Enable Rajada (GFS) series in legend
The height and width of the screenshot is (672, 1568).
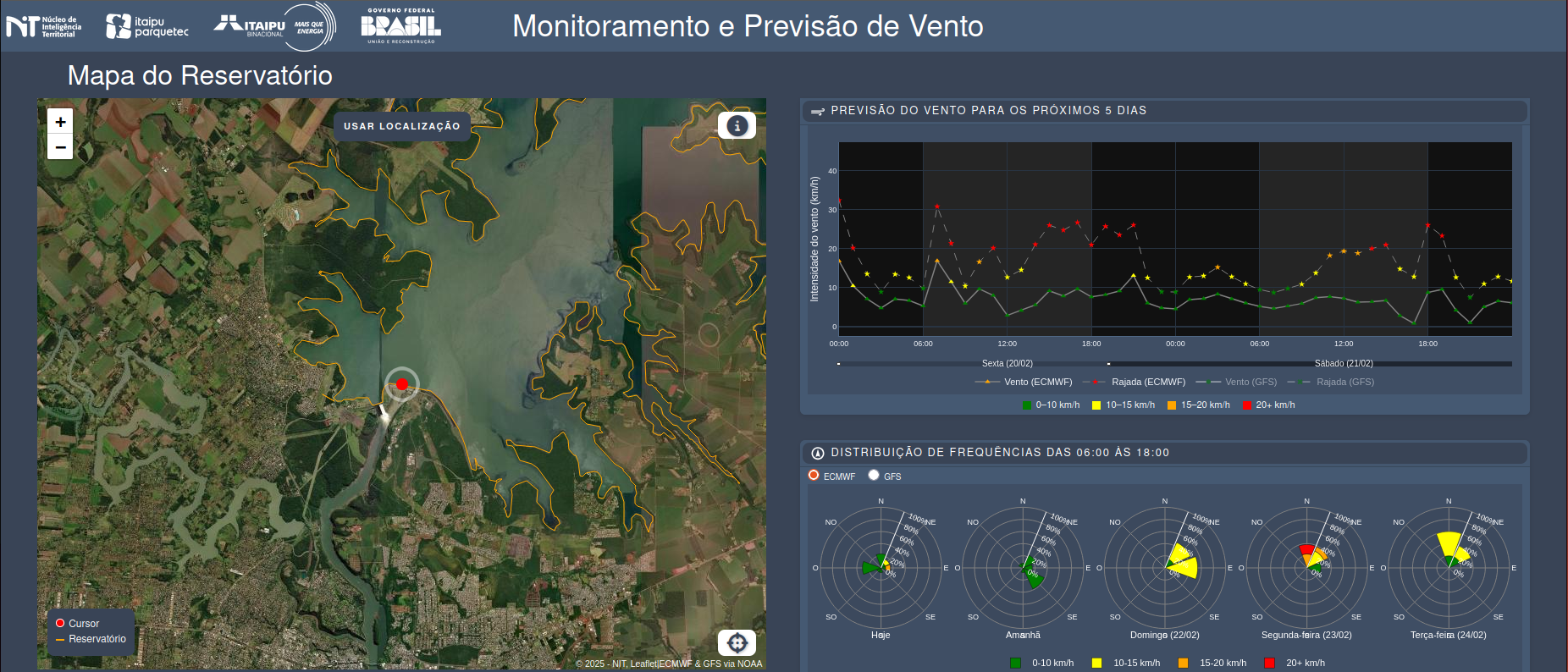[x=1332, y=382]
